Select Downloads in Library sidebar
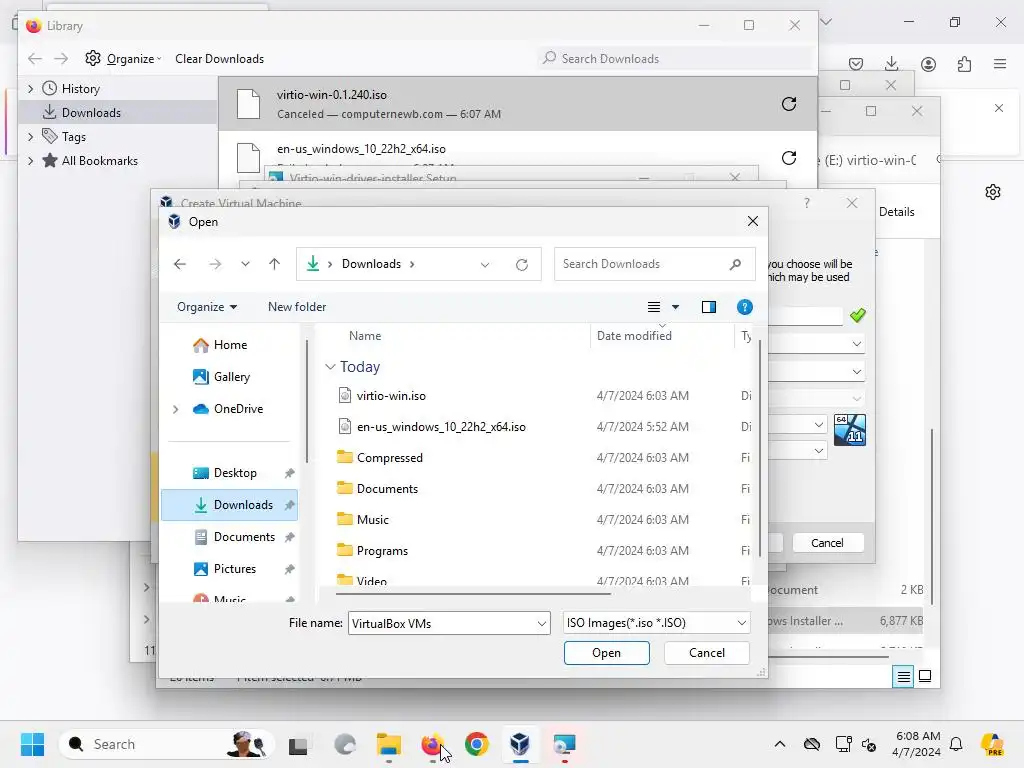Screen dimensions: 1024x768 tap(91, 113)
